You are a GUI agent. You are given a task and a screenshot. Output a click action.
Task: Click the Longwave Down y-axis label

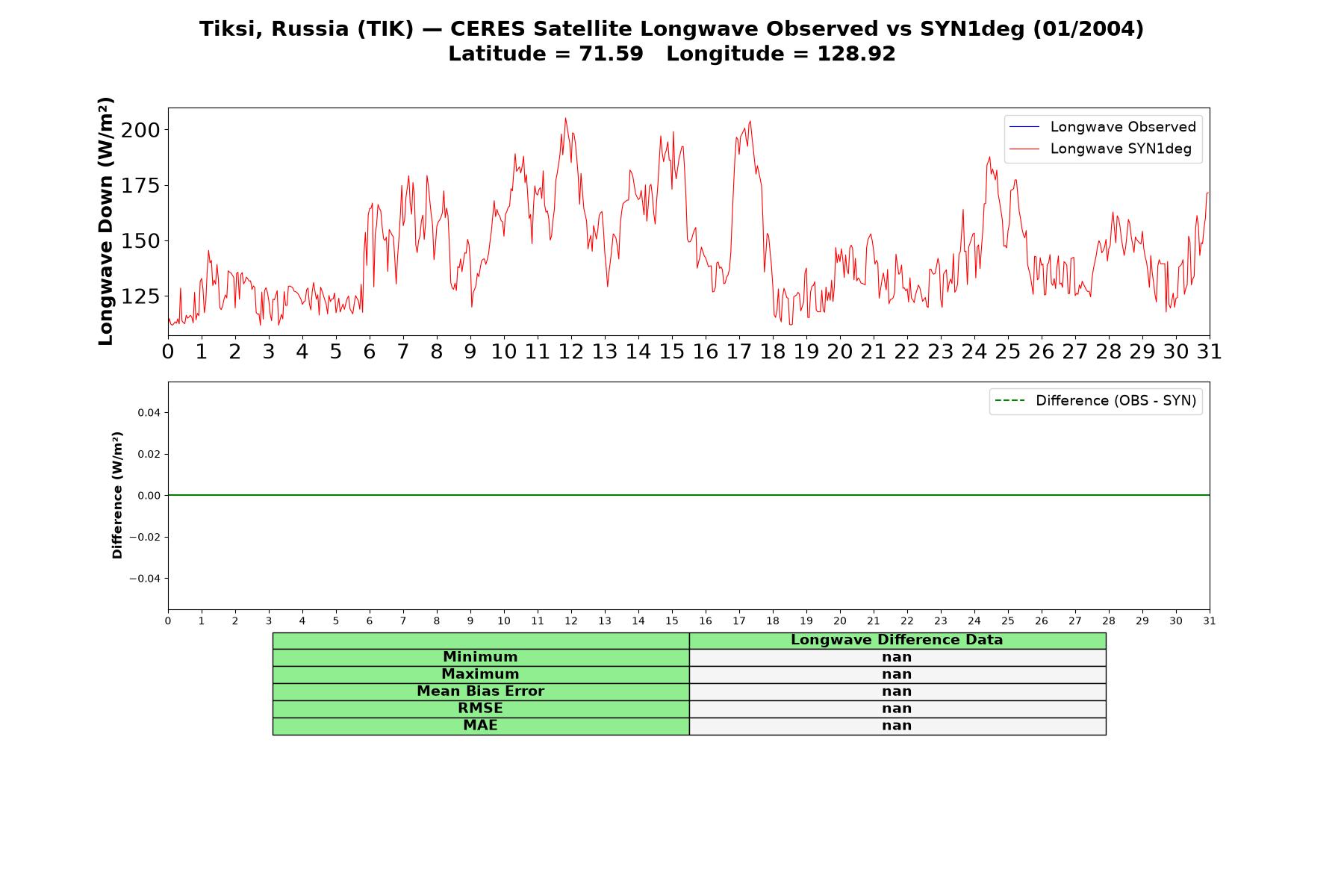pos(106,221)
